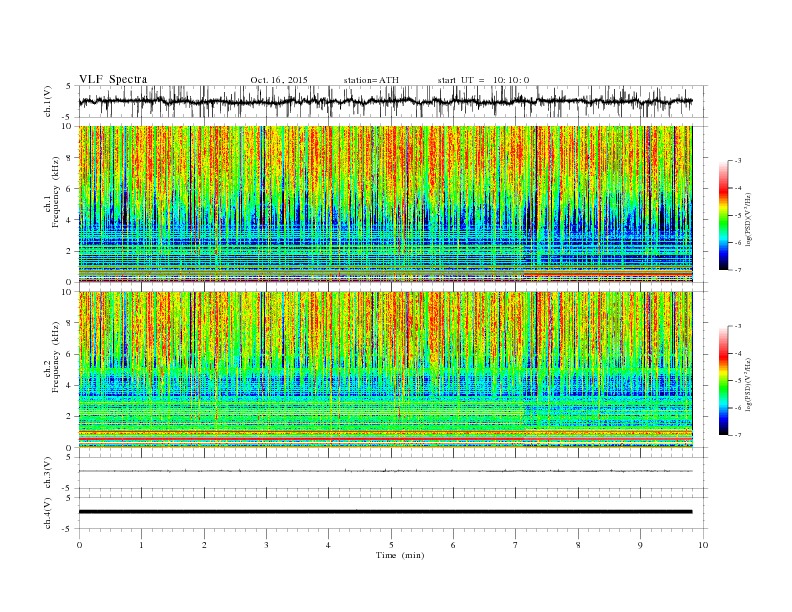
Task: Click the "2" kHz tick on the ch.1 spectrogram
Action: coord(70,251)
